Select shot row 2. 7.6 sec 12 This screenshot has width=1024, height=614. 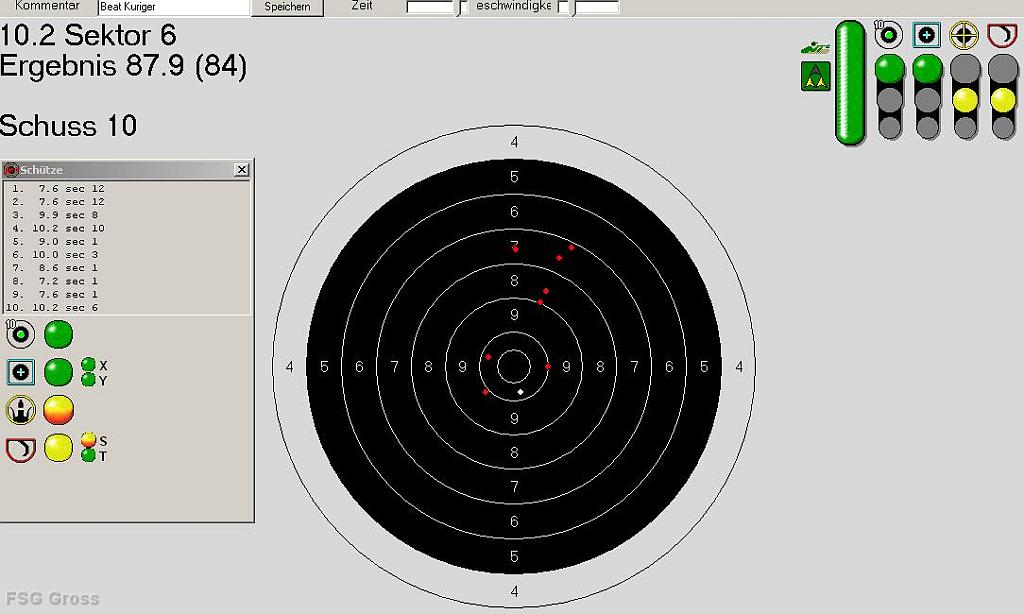pos(127,202)
